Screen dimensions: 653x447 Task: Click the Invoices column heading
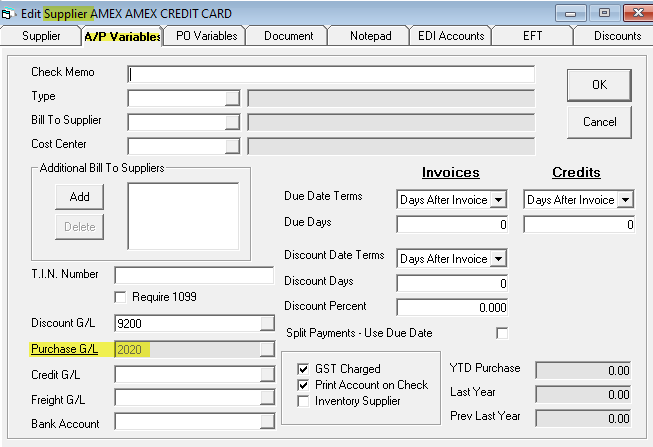tap(451, 172)
